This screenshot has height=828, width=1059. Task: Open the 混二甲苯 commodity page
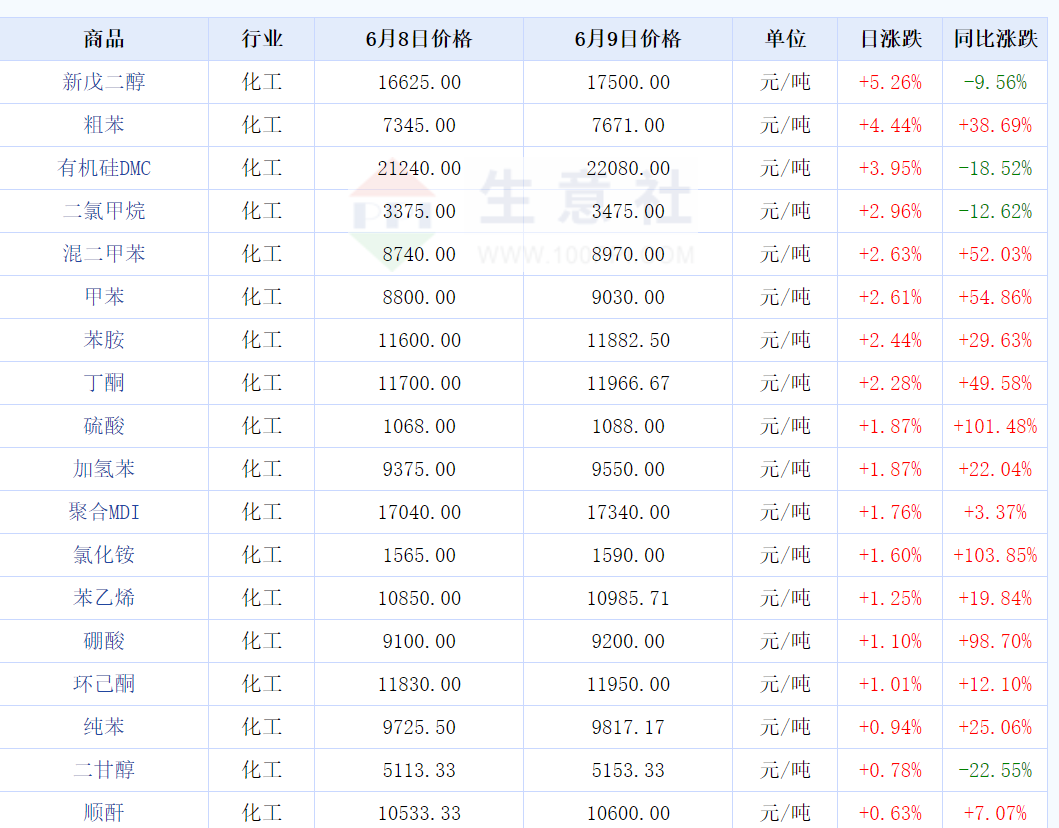(x=104, y=254)
